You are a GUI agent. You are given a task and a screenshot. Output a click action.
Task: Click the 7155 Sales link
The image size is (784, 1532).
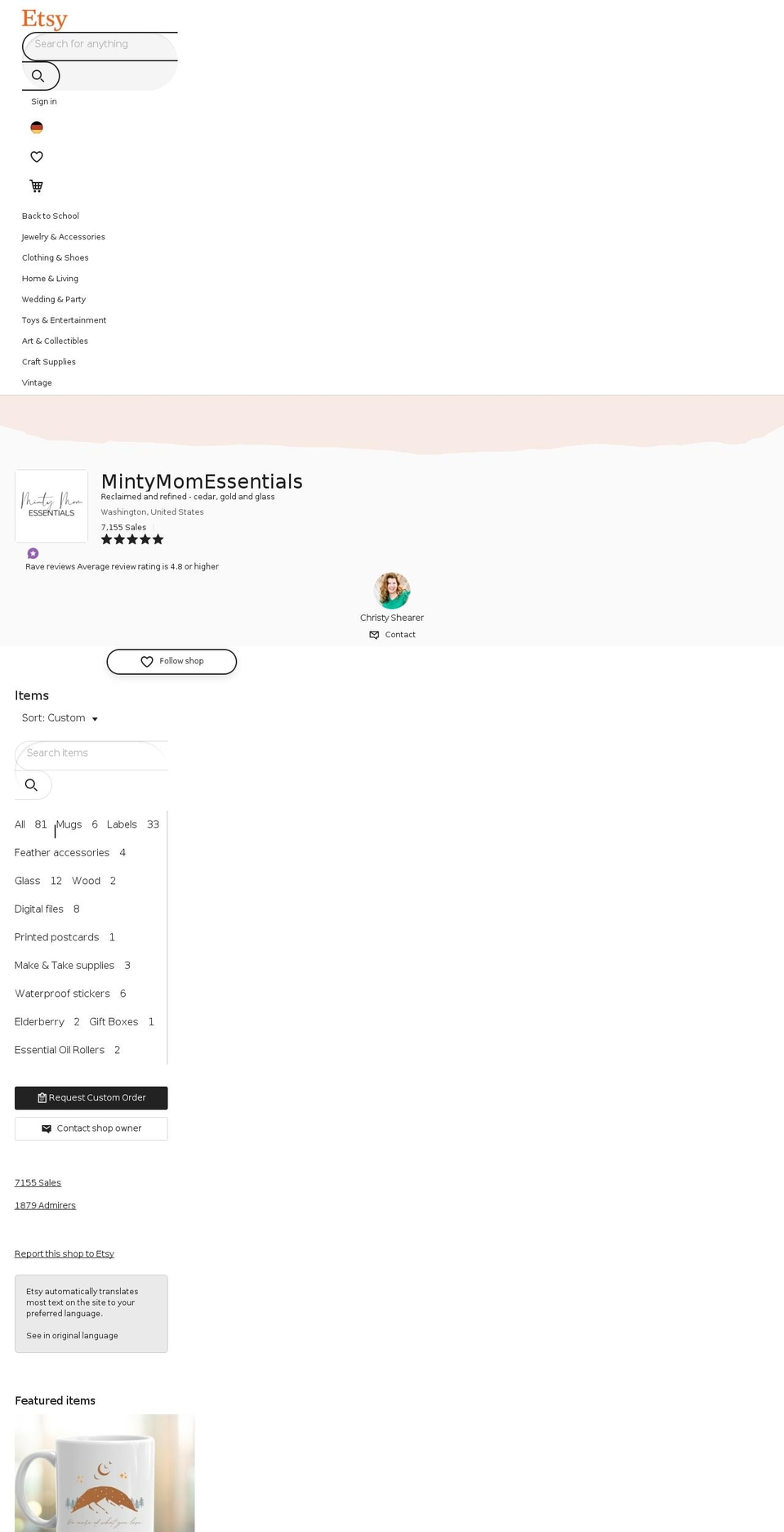click(38, 1182)
